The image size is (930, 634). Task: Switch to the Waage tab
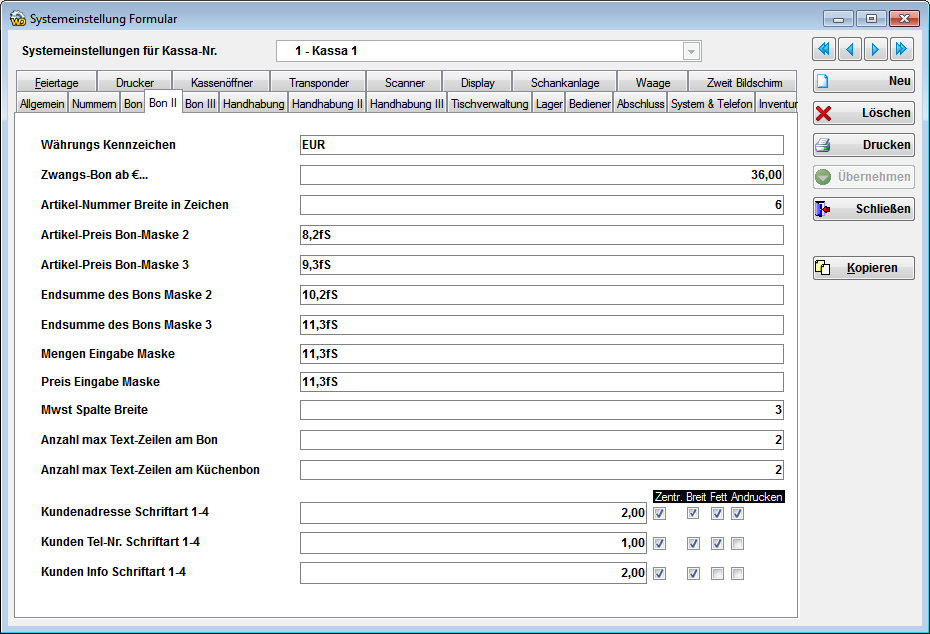pyautogui.click(x=652, y=82)
